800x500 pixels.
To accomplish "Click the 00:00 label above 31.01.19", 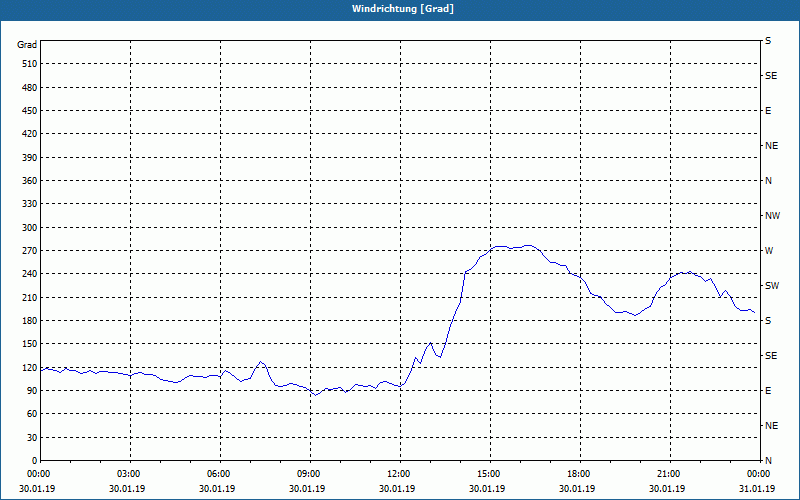I will pos(759,474).
